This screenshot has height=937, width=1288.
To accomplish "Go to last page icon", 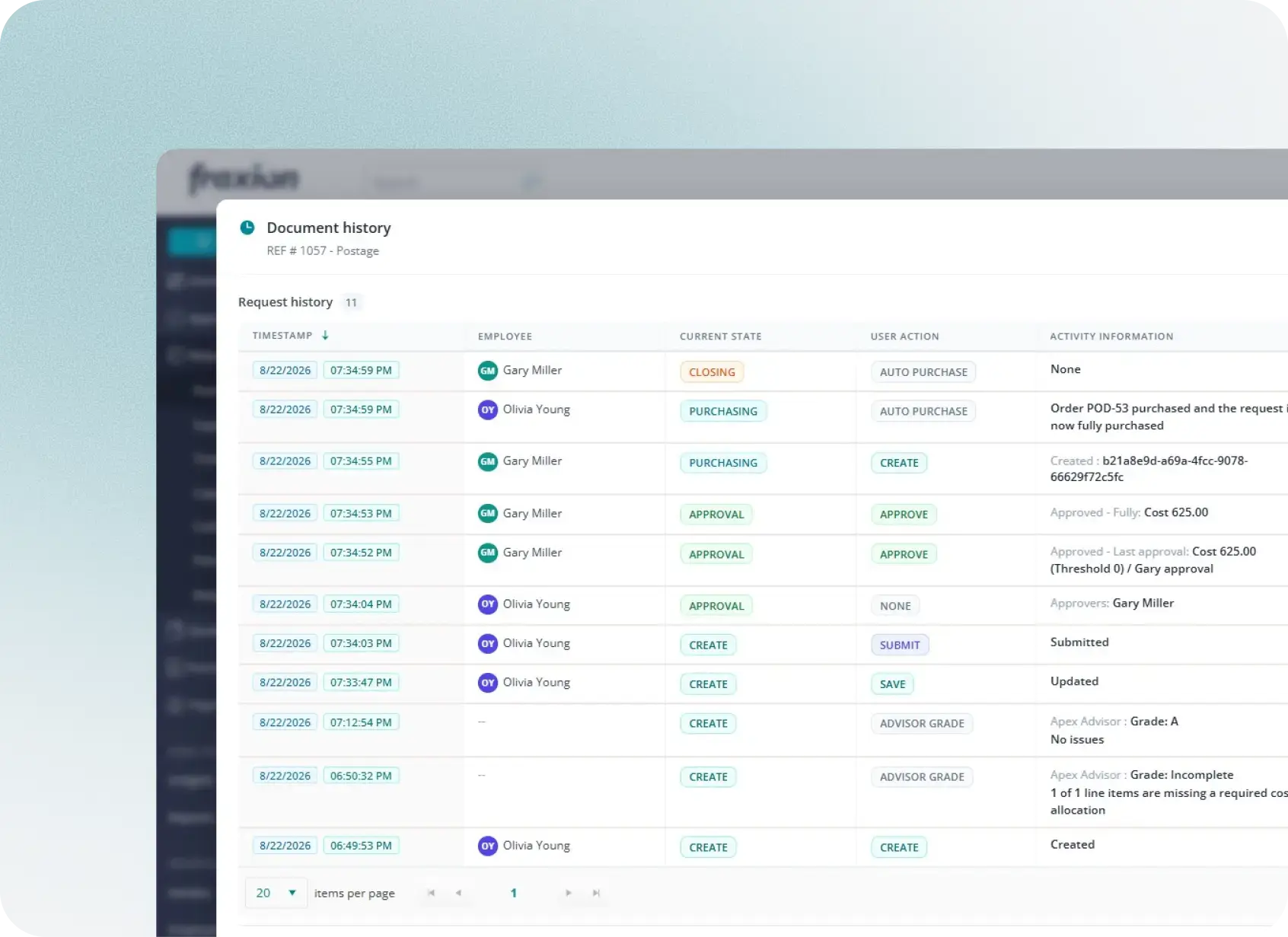I will tap(596, 893).
